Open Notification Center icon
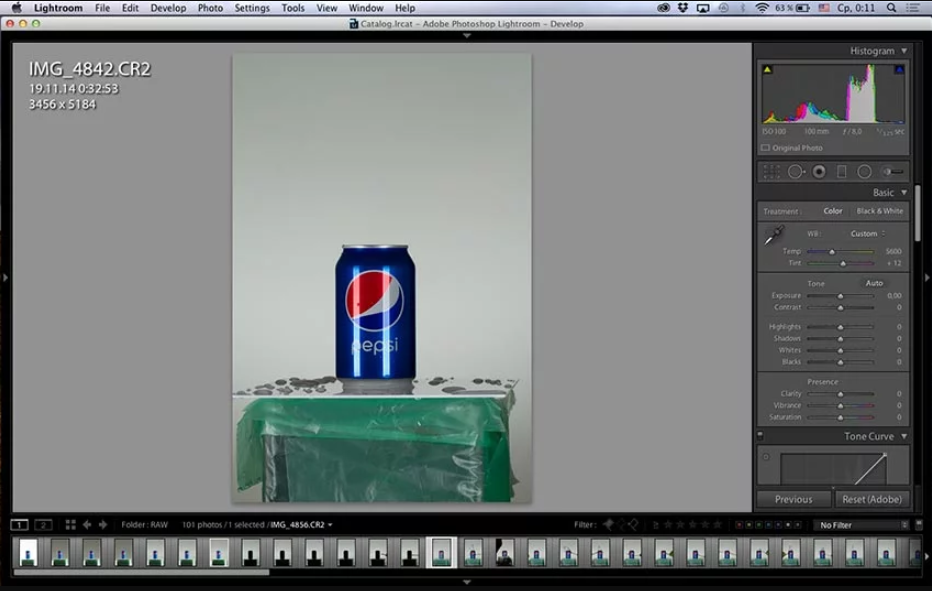Image resolution: width=932 pixels, height=591 pixels. click(x=912, y=8)
